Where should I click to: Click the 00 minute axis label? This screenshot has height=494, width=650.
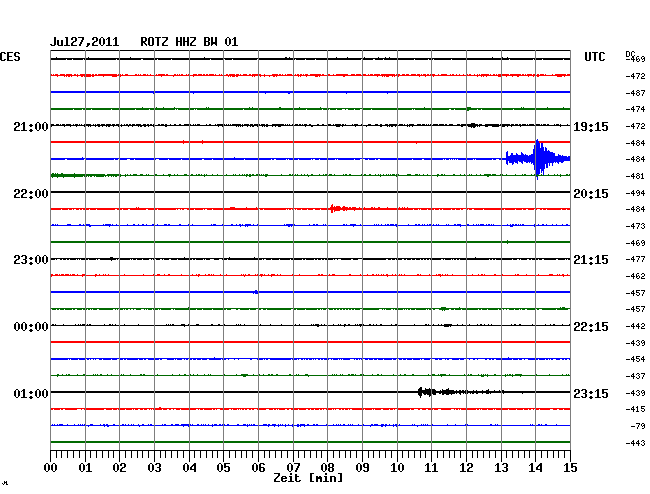(x=51, y=468)
